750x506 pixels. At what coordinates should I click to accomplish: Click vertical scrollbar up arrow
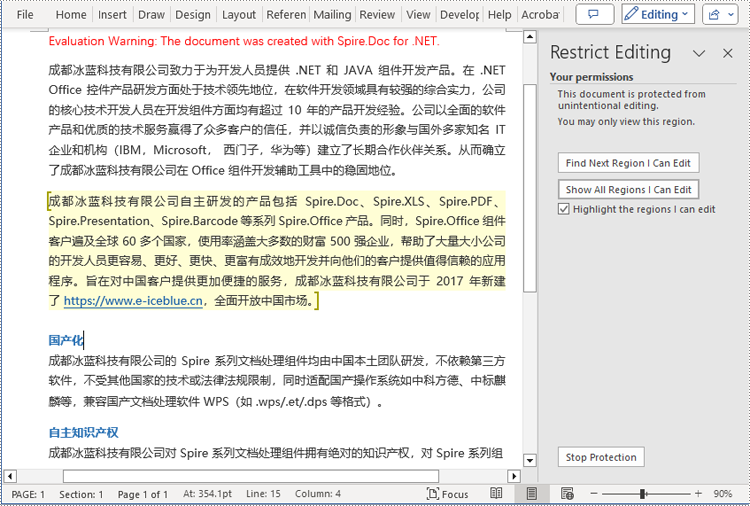[x=529, y=37]
